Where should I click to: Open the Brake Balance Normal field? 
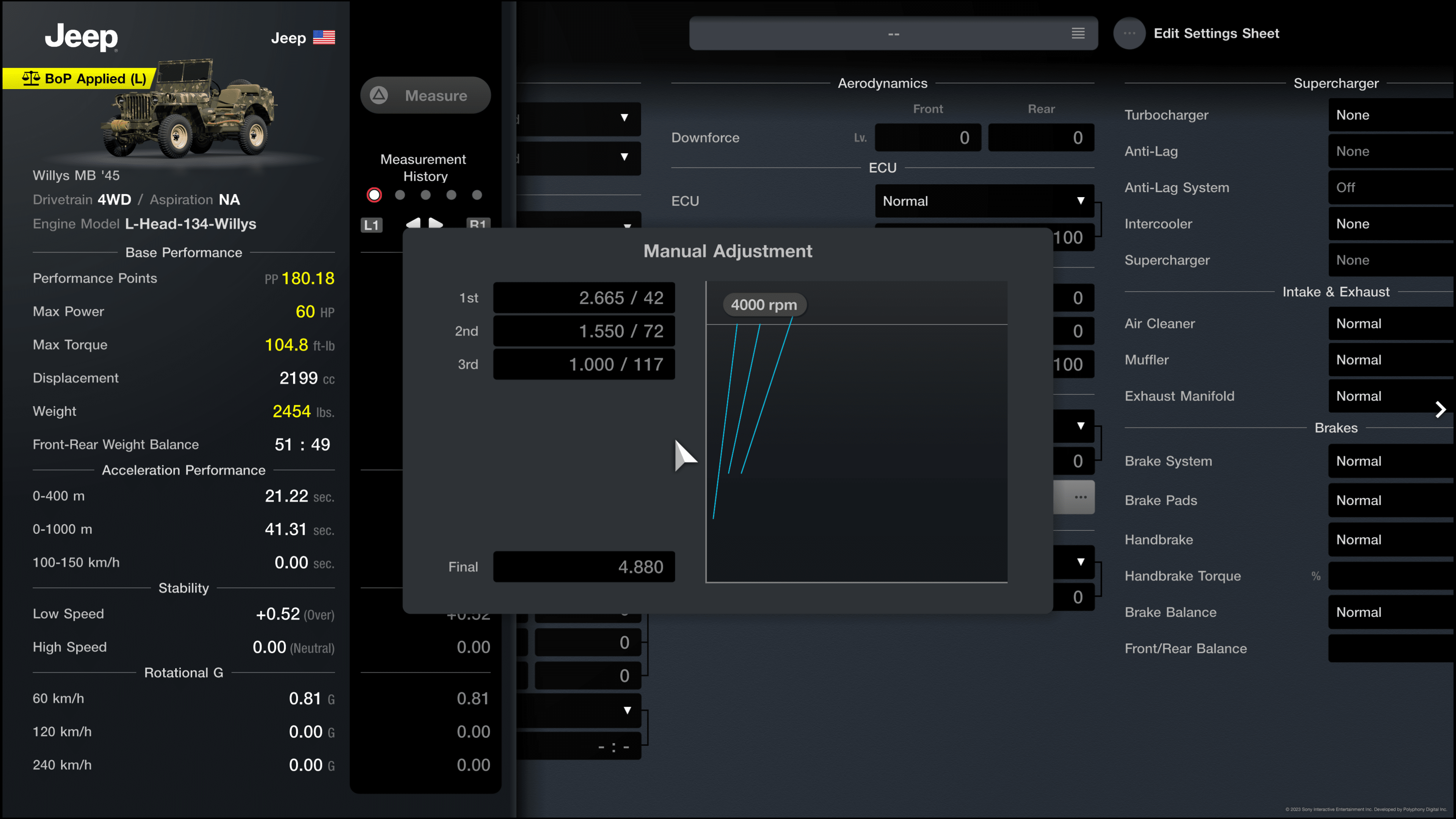(x=1392, y=612)
